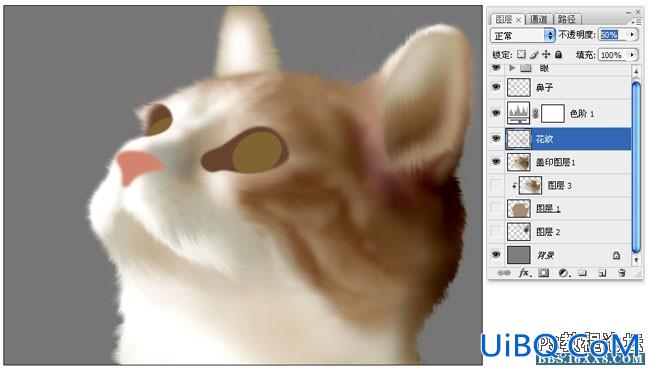Hide the 色阶 1 adjustment layer

coord(496,113)
